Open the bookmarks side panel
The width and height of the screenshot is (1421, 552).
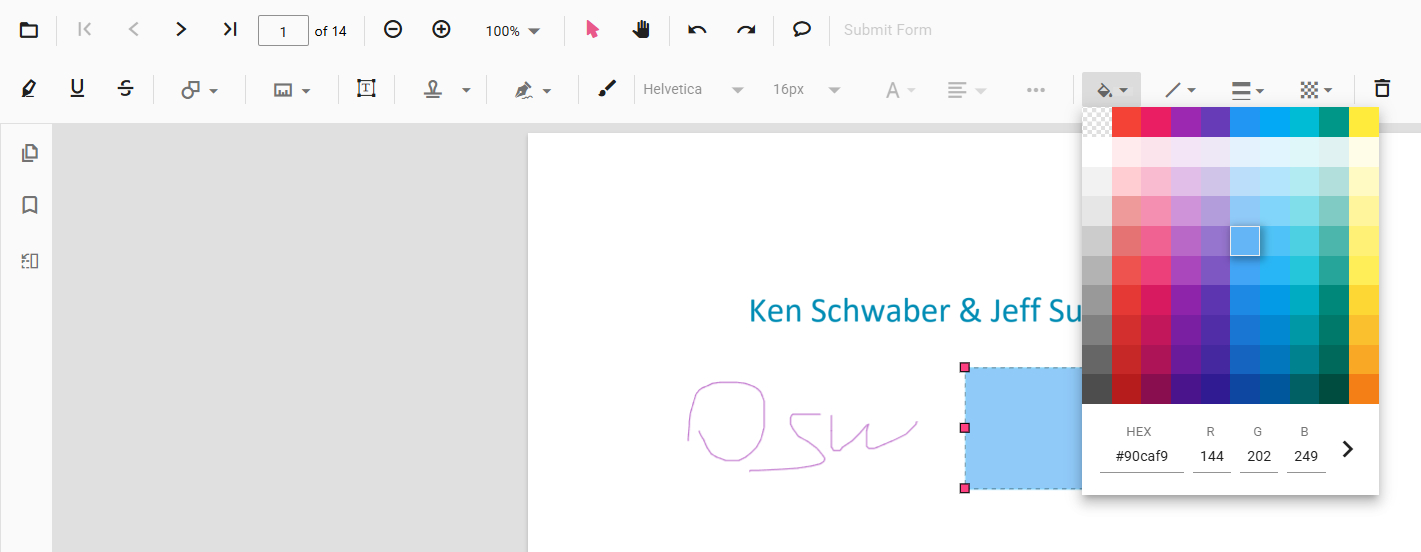point(30,205)
